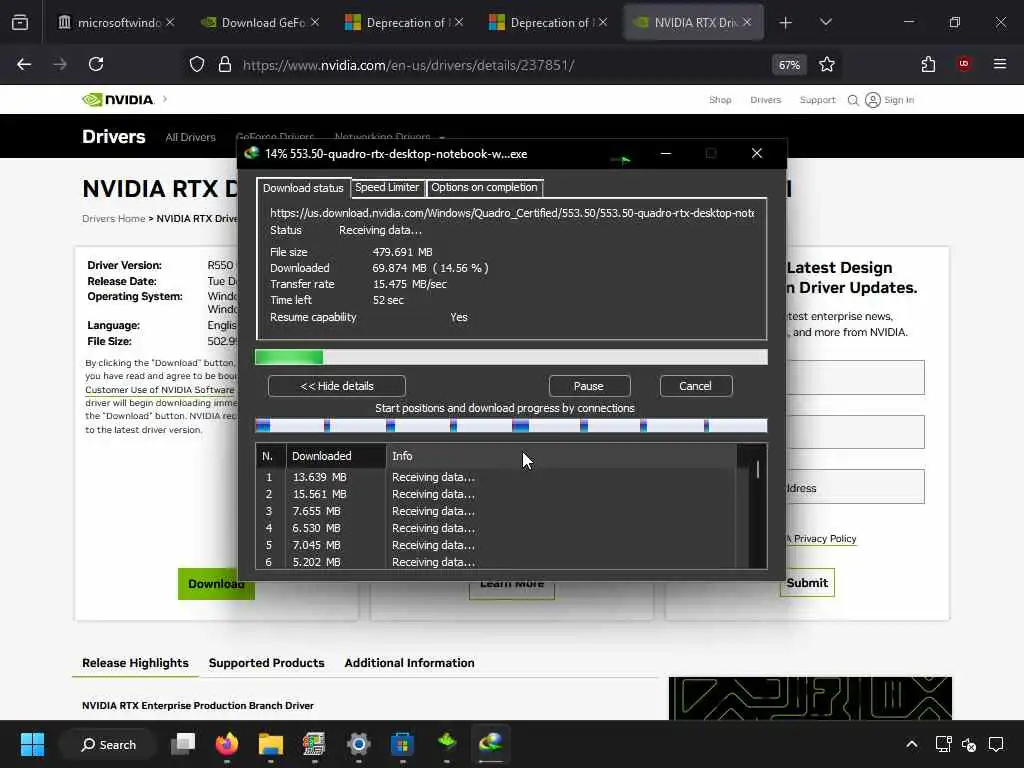This screenshot has height=768, width=1024.
Task: Switch to the microsoftwindo... tab
Action: [118, 22]
